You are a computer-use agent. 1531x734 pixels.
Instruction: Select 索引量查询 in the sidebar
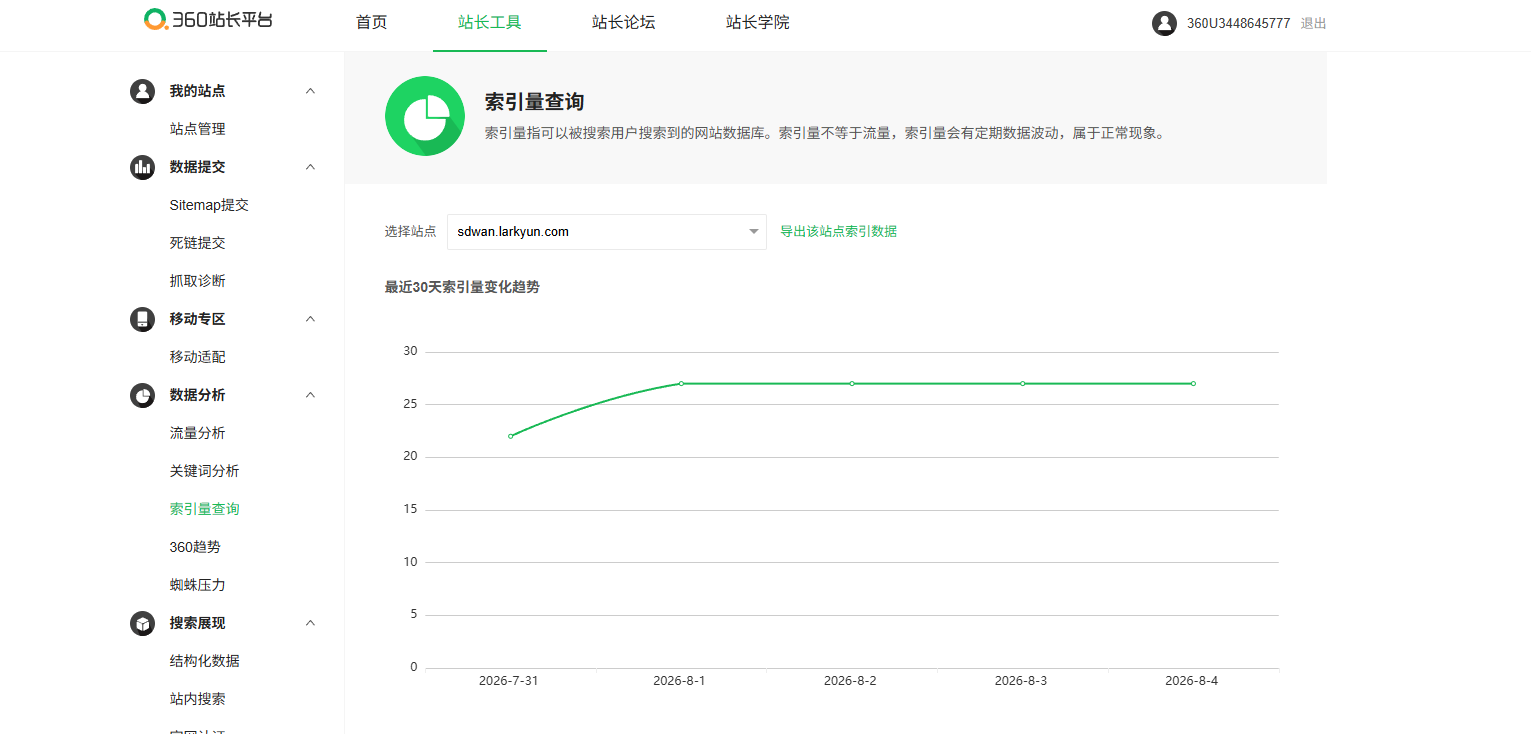point(205,509)
